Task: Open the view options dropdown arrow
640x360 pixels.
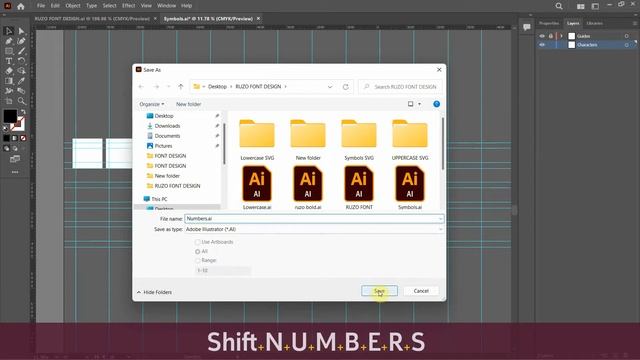Action: pyautogui.click(x=419, y=104)
